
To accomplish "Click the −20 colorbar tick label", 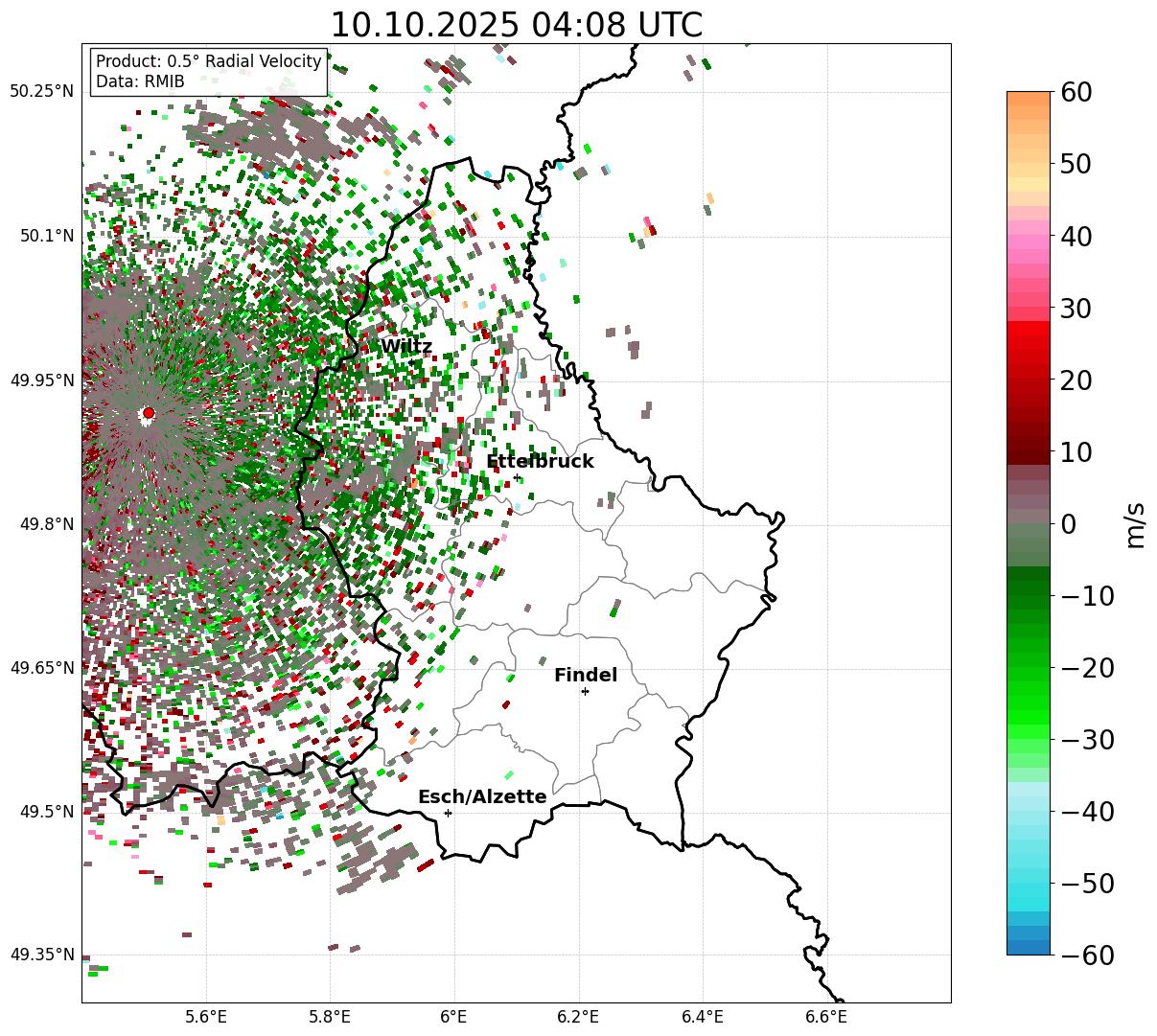I will pyautogui.click(x=1087, y=668).
